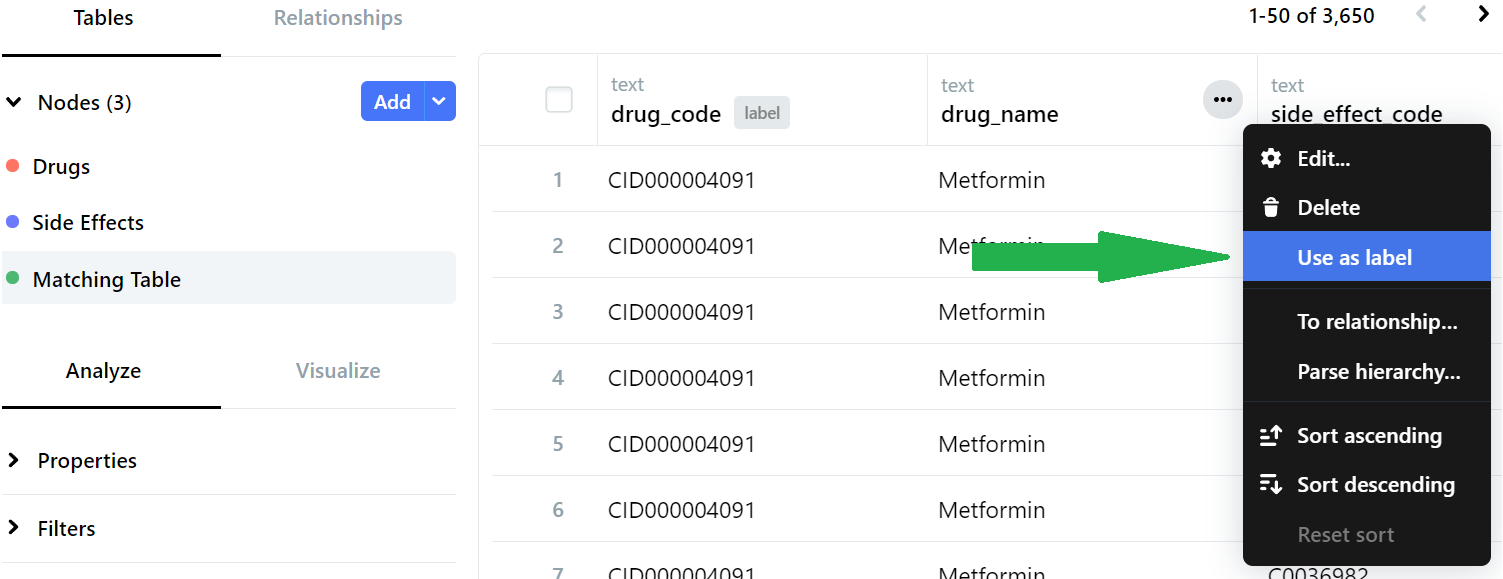Go to the next page arrow
The height and width of the screenshot is (579, 1503).
pyautogui.click(x=1484, y=15)
